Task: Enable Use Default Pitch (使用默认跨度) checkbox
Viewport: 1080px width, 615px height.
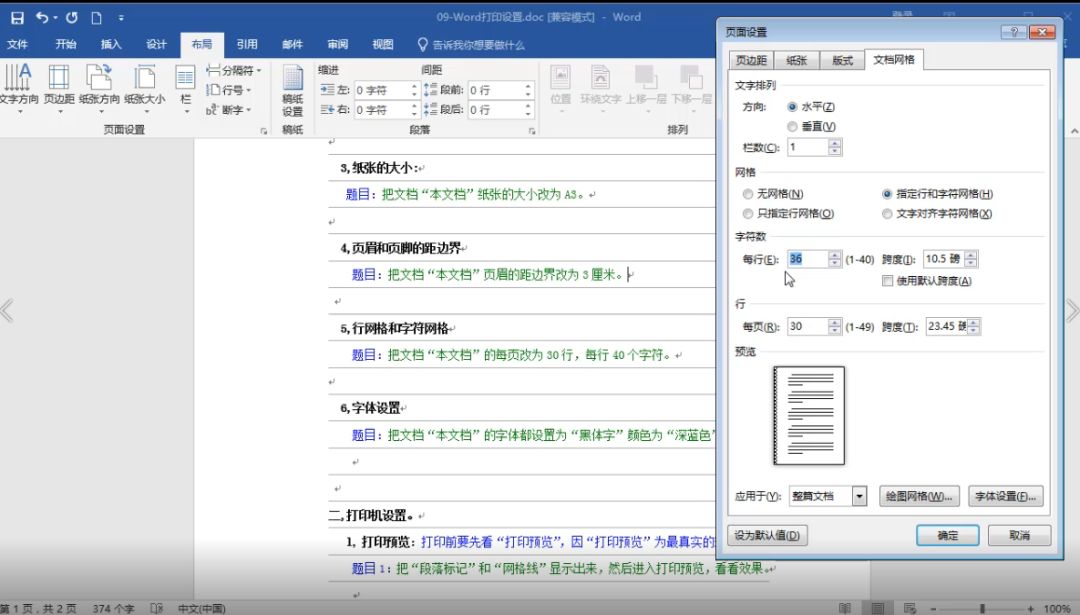Action: tap(887, 281)
